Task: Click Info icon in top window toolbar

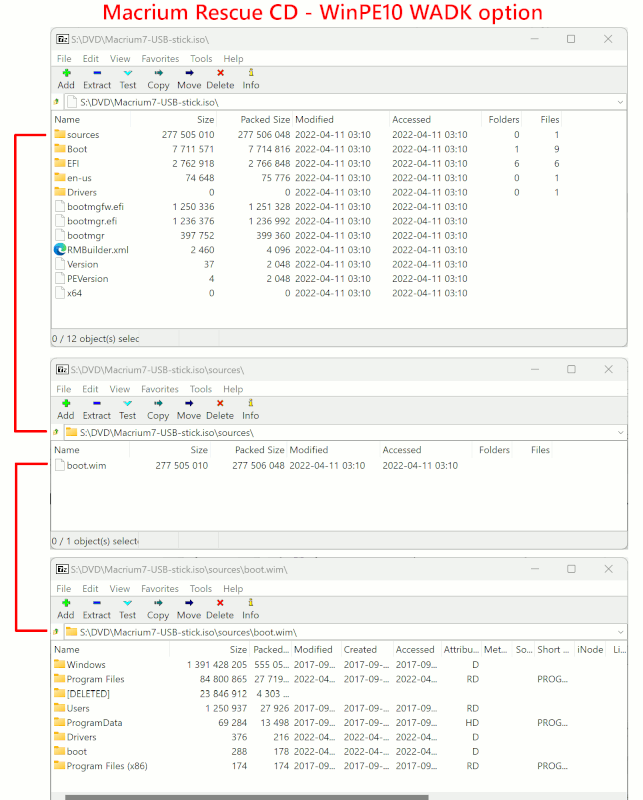Action: [x=251, y=73]
